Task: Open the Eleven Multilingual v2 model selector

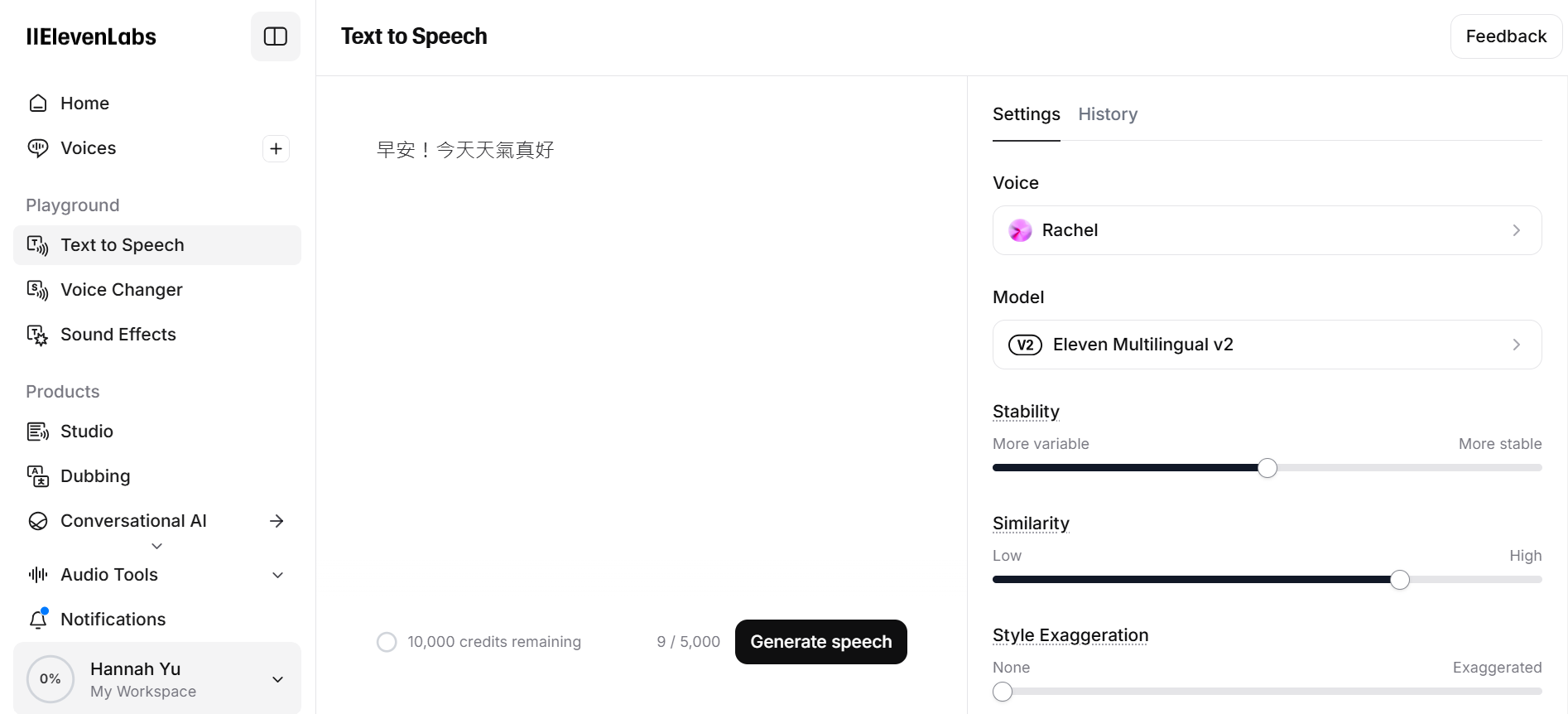Action: 1267,345
